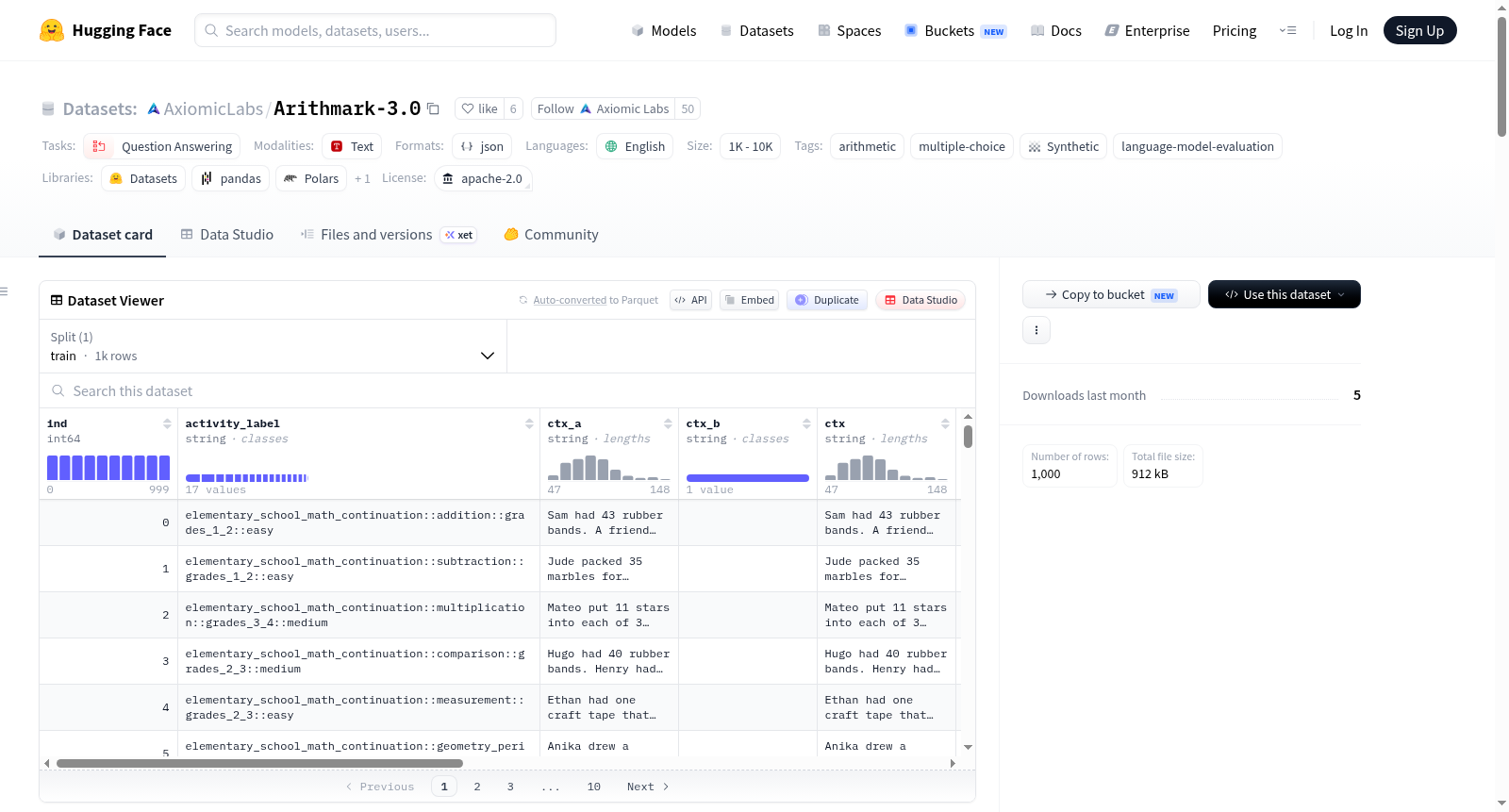Click the Polars library tag
Image resolution: width=1509 pixels, height=812 pixels.
311,178
